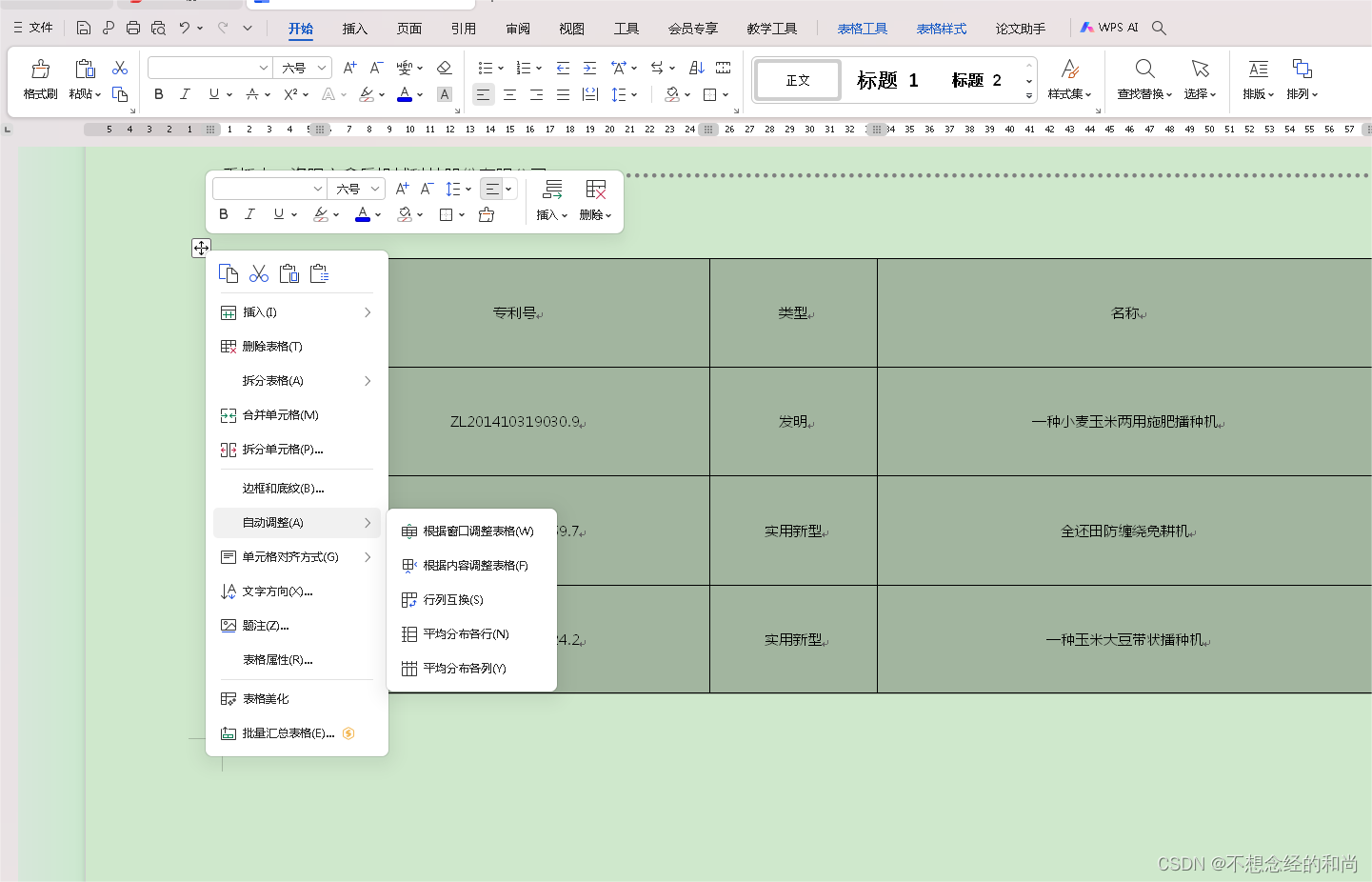Click the Print Preview icon in quick access bar

(x=158, y=28)
